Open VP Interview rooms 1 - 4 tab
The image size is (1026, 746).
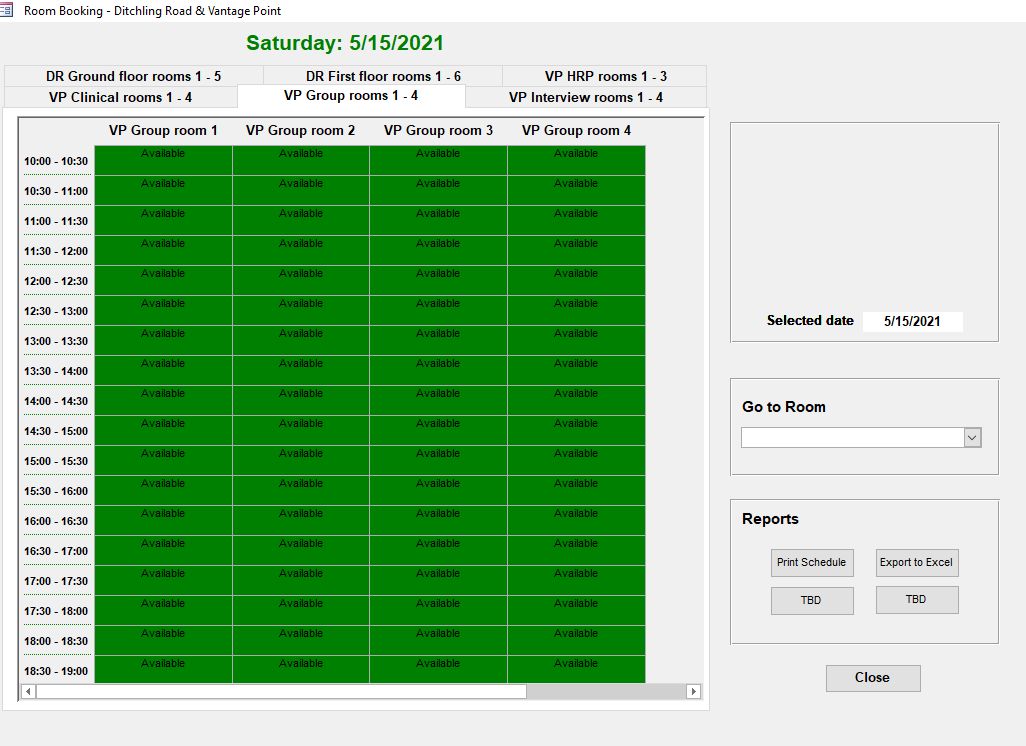tap(586, 97)
